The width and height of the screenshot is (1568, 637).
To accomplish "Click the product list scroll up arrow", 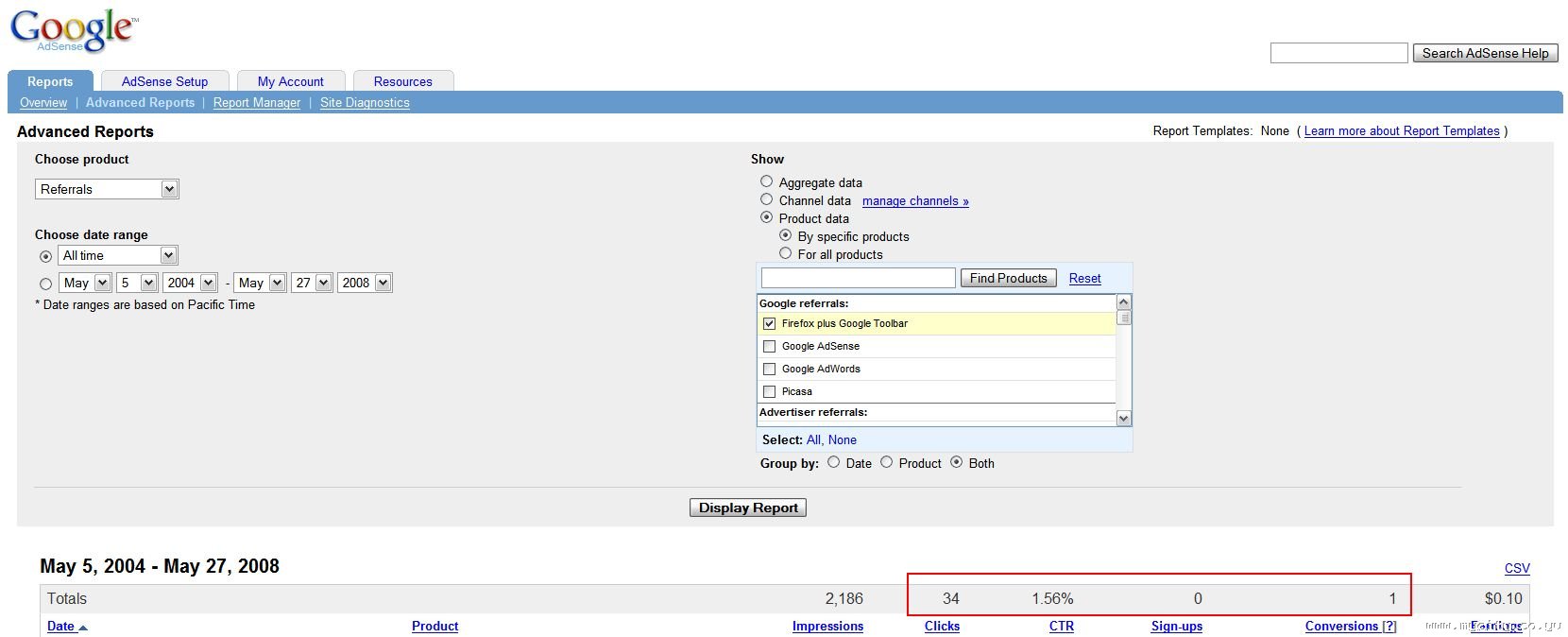I will coord(1124,302).
